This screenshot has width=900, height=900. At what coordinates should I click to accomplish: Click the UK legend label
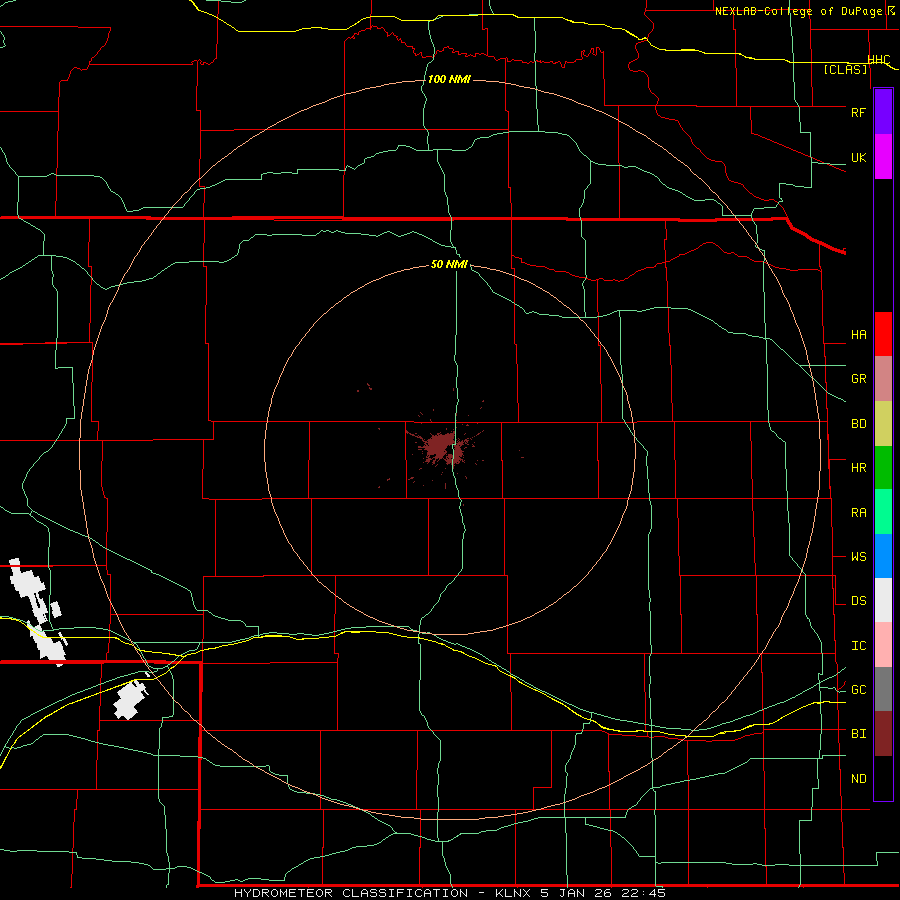[858, 157]
